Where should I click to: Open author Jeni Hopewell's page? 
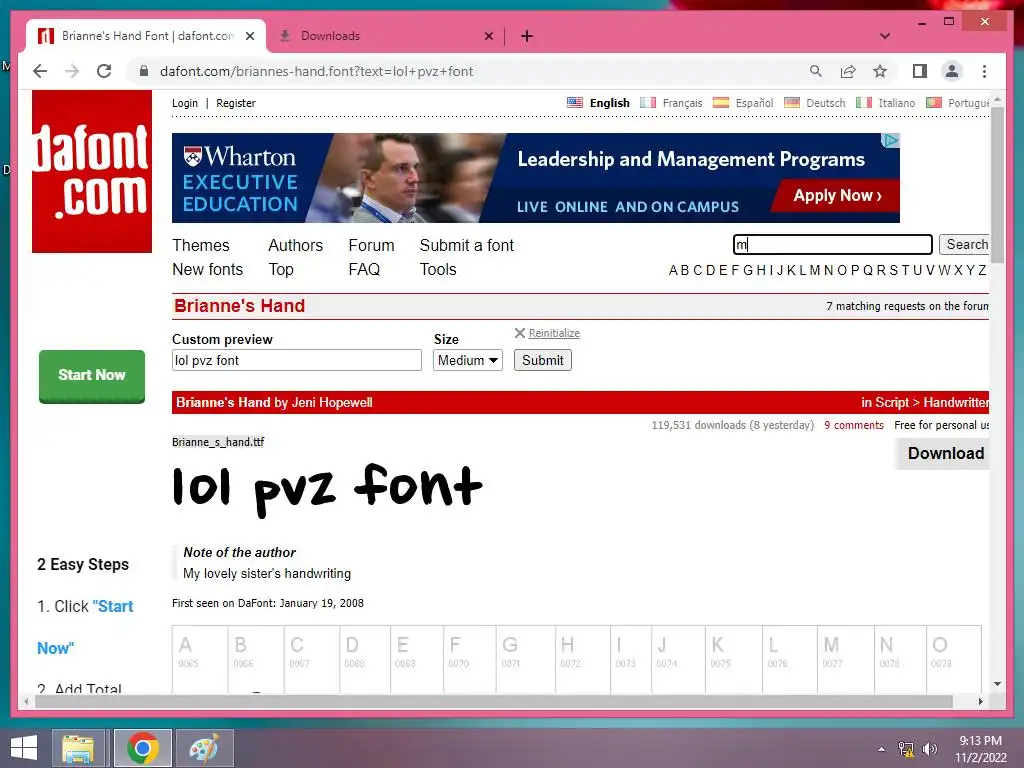coord(332,403)
